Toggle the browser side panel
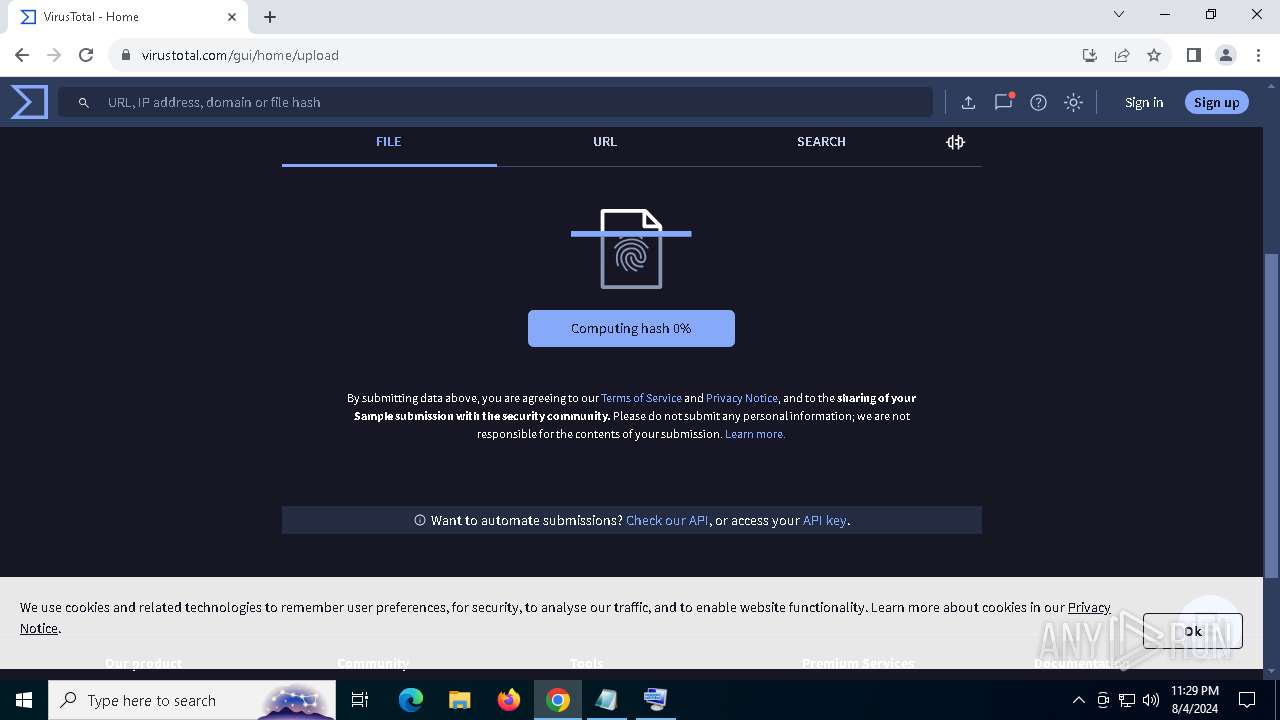The width and height of the screenshot is (1280, 720). point(1193,55)
